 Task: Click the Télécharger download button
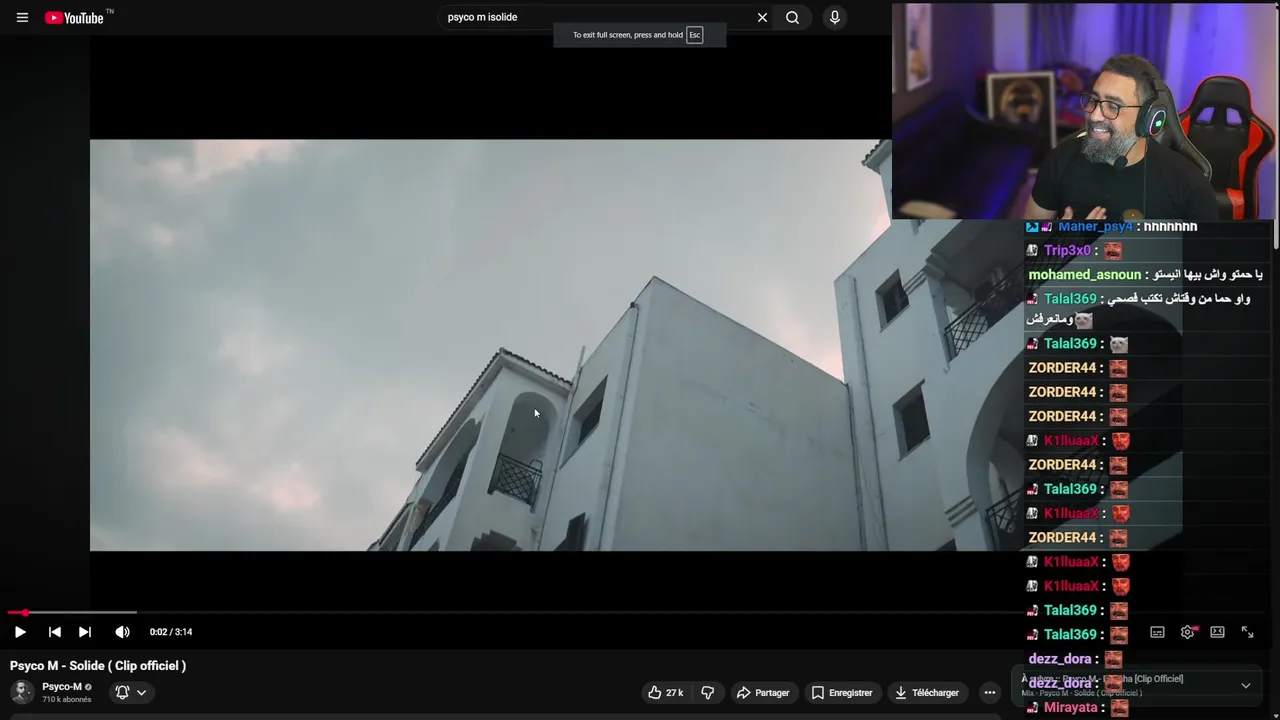[927, 692]
